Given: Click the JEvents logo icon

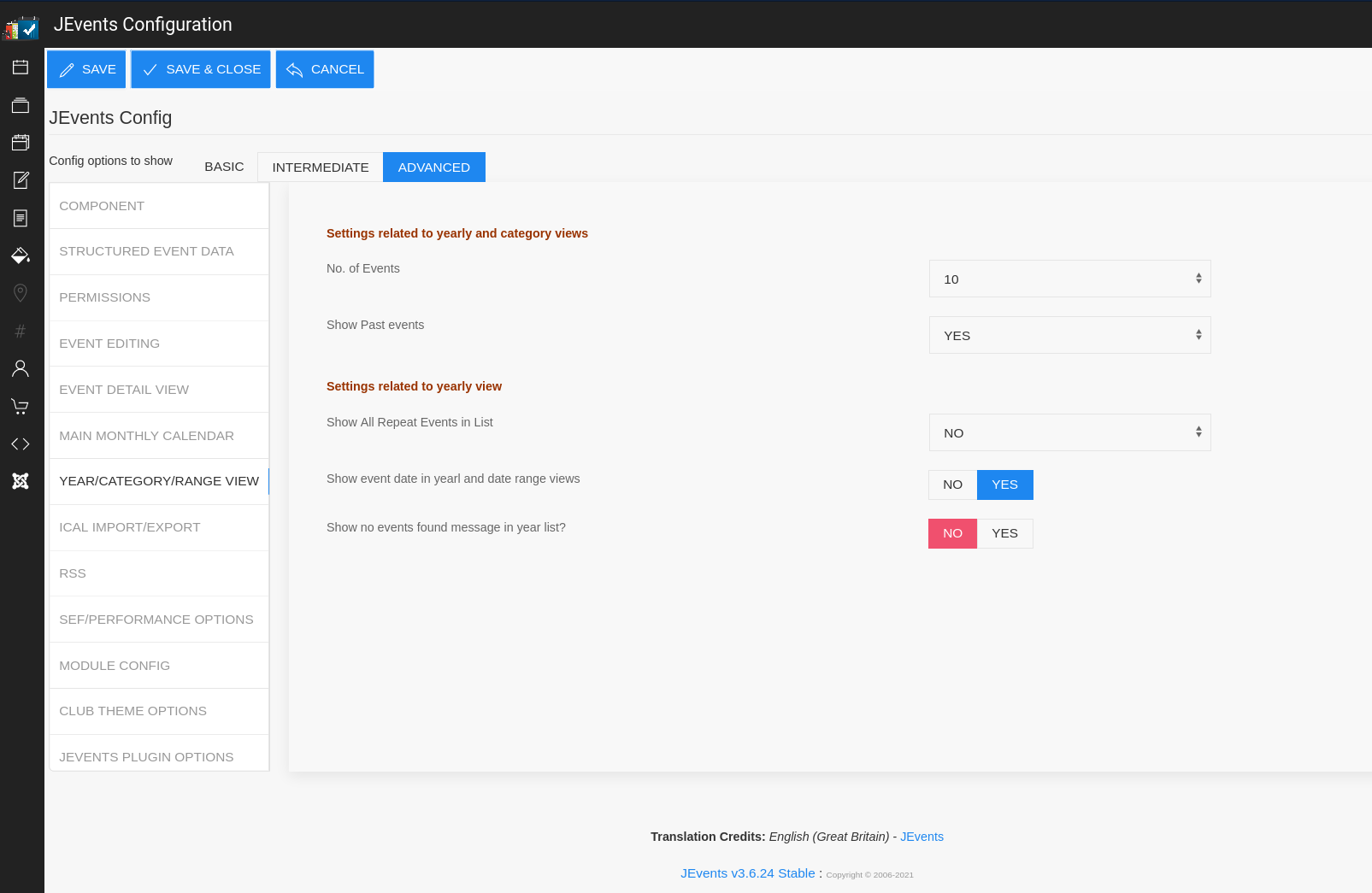Looking at the screenshot, I should pyautogui.click(x=21, y=27).
